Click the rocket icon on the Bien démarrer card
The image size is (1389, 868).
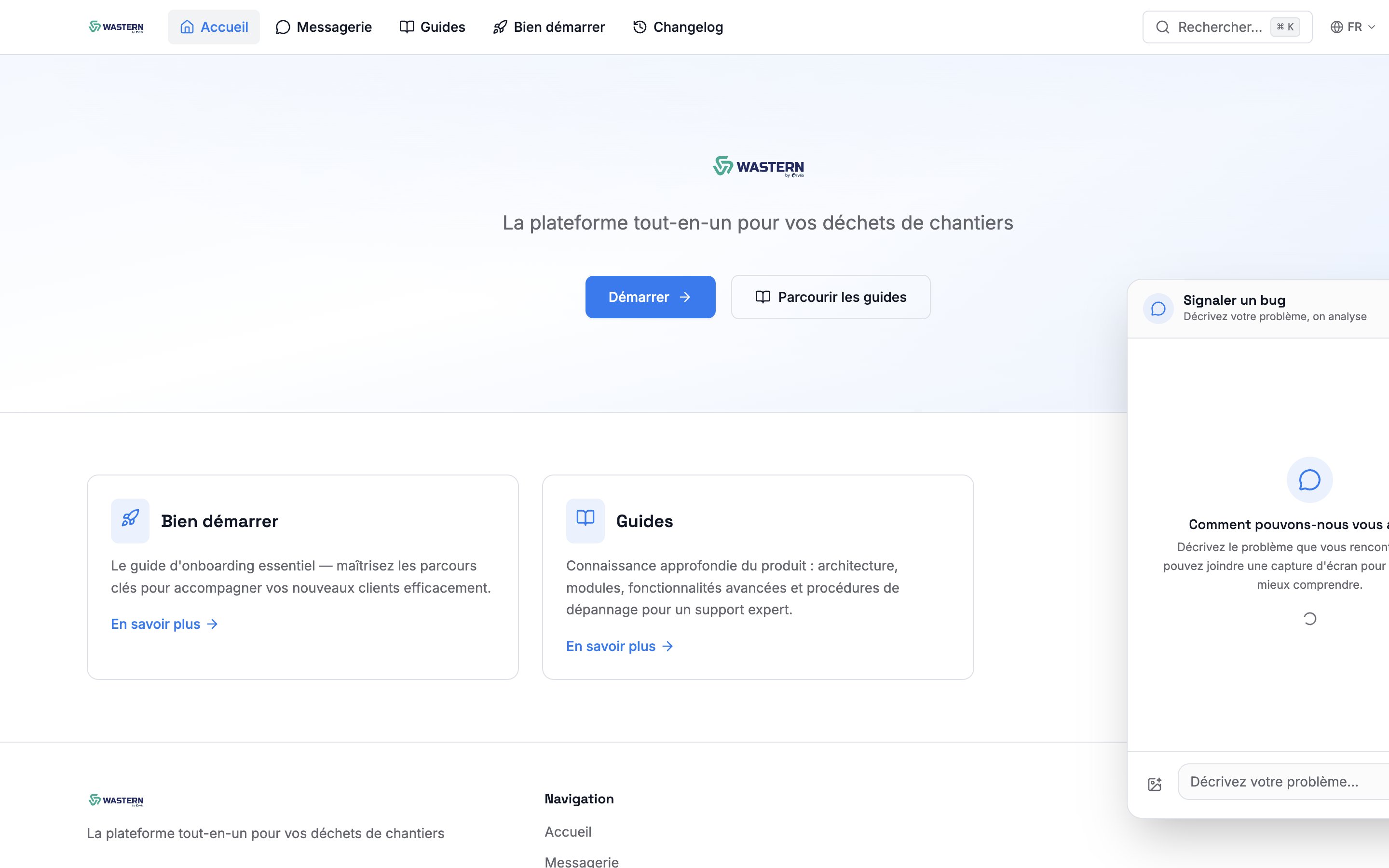(x=130, y=520)
